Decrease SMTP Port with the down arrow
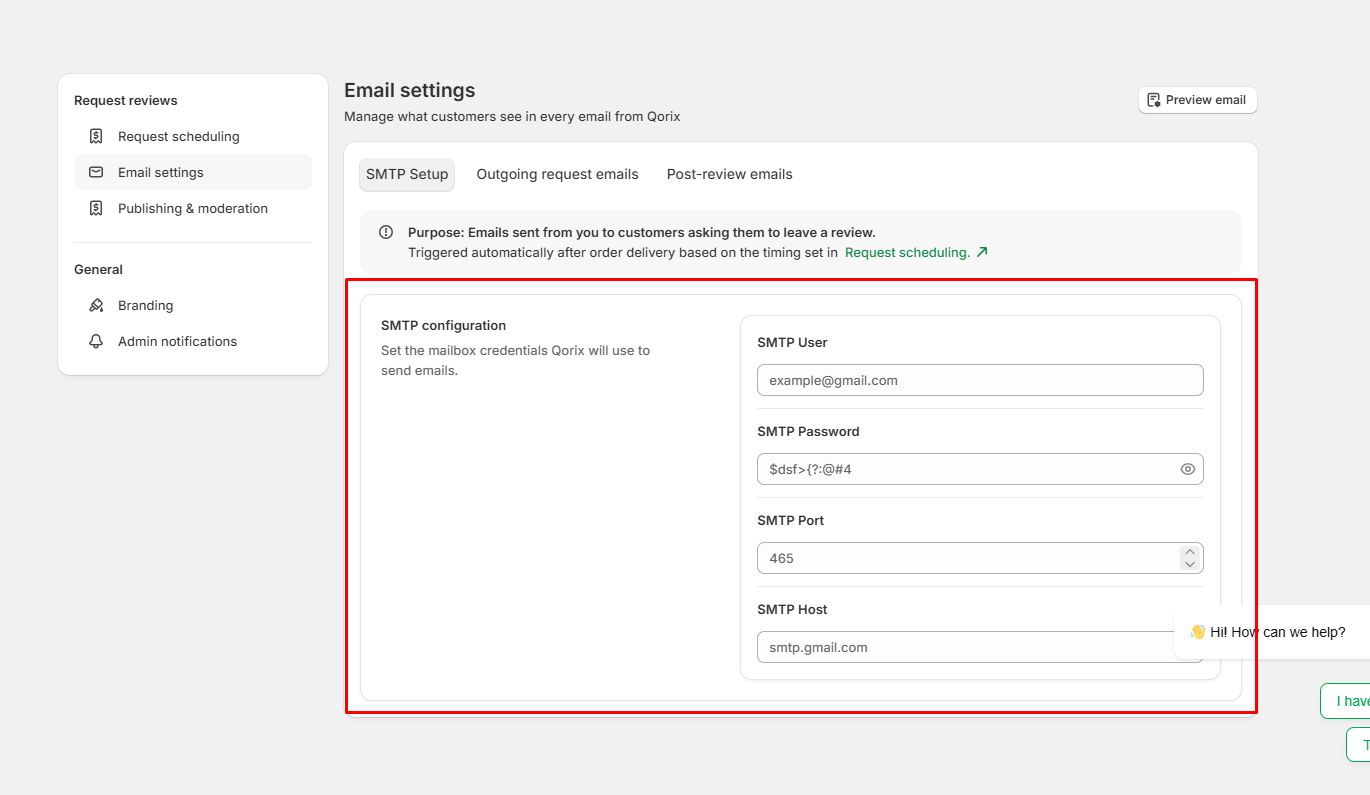This screenshot has width=1370, height=795. [x=1189, y=565]
